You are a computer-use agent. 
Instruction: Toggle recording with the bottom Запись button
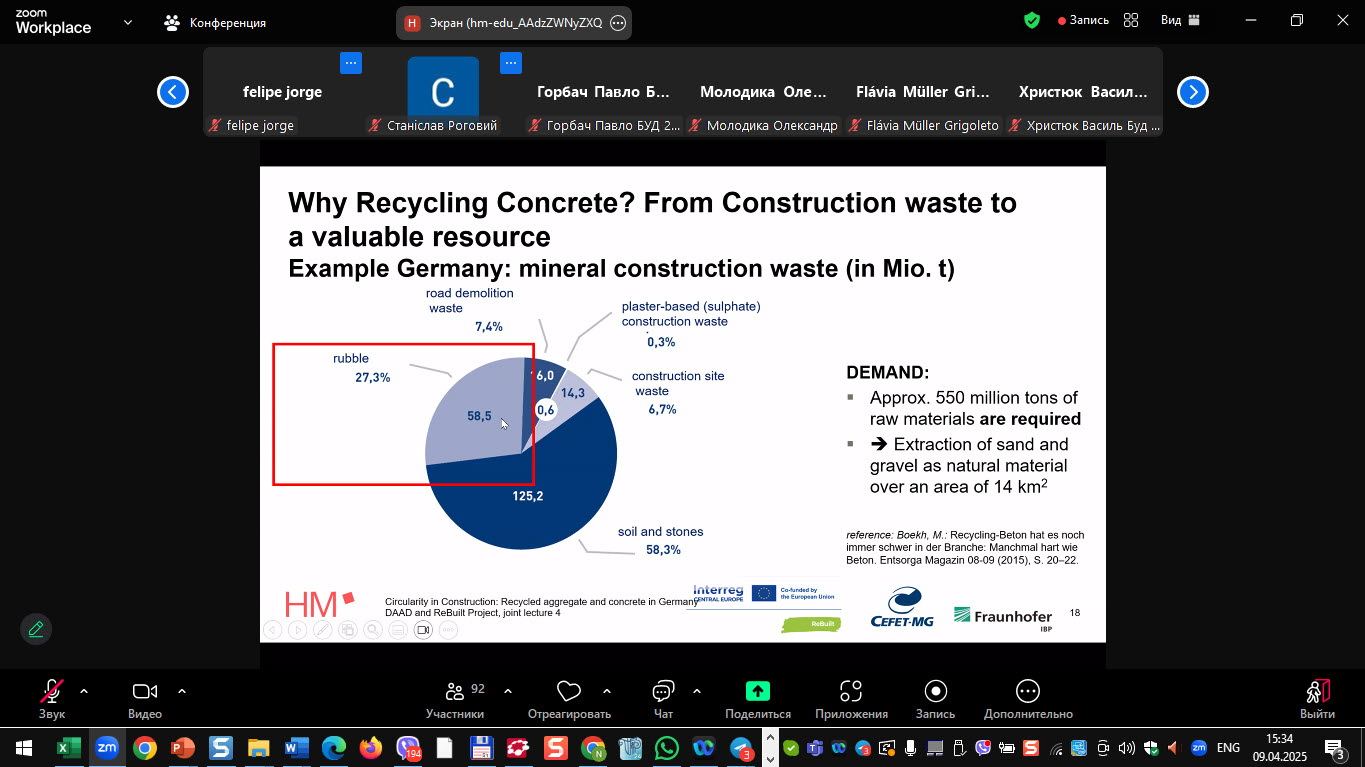click(x=935, y=699)
